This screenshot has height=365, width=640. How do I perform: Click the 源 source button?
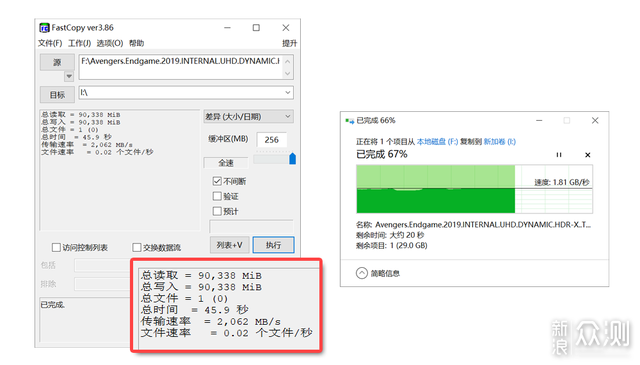[57, 62]
